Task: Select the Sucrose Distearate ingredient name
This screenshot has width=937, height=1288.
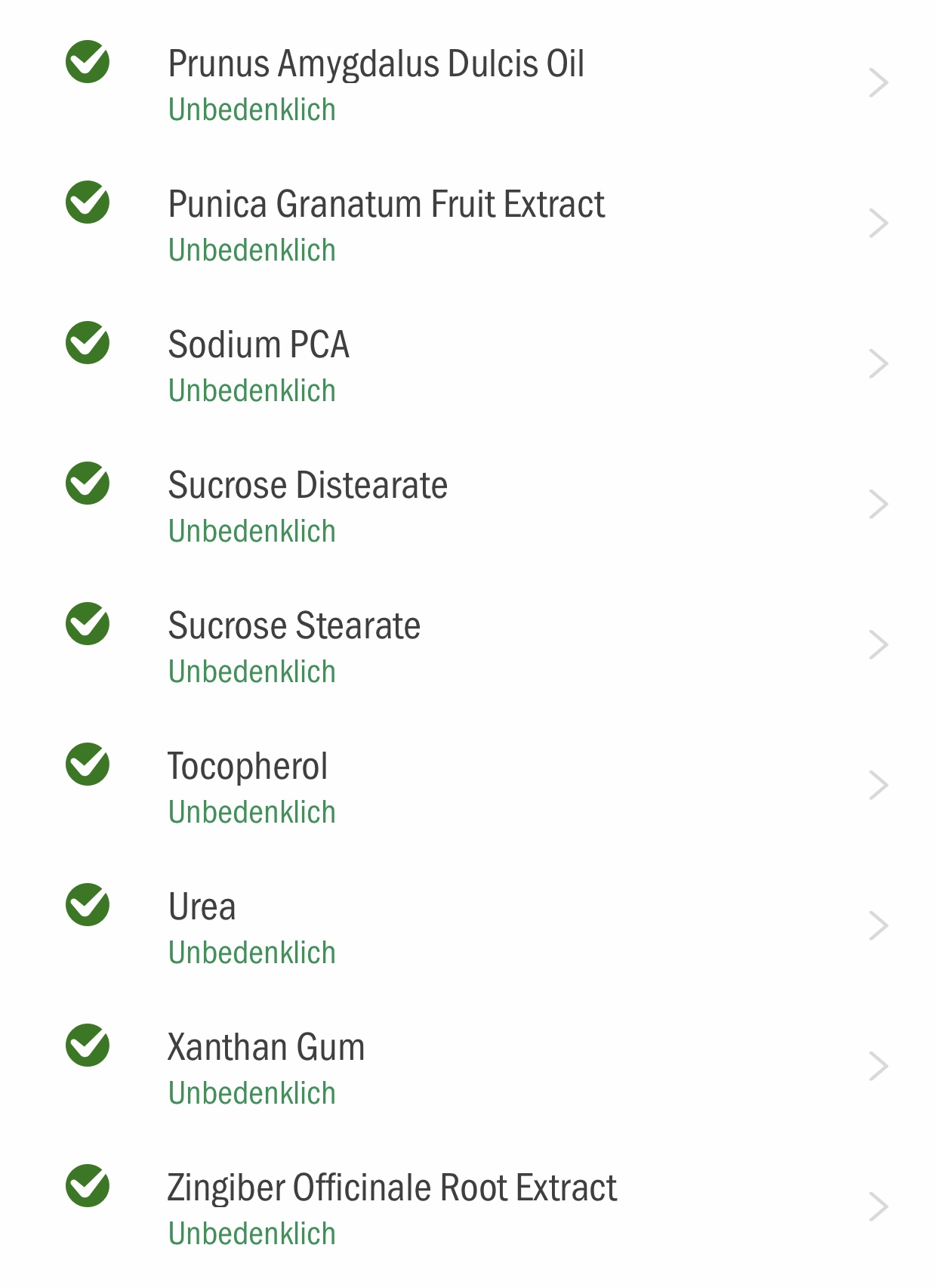Action: point(308,486)
